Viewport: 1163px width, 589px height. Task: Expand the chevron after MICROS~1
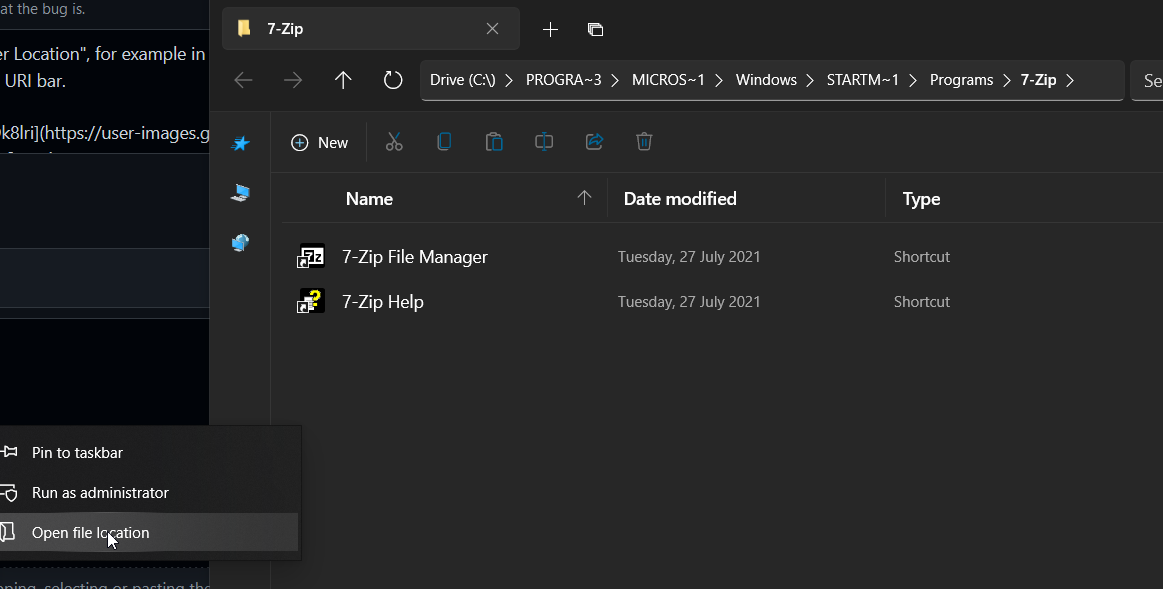(x=719, y=80)
